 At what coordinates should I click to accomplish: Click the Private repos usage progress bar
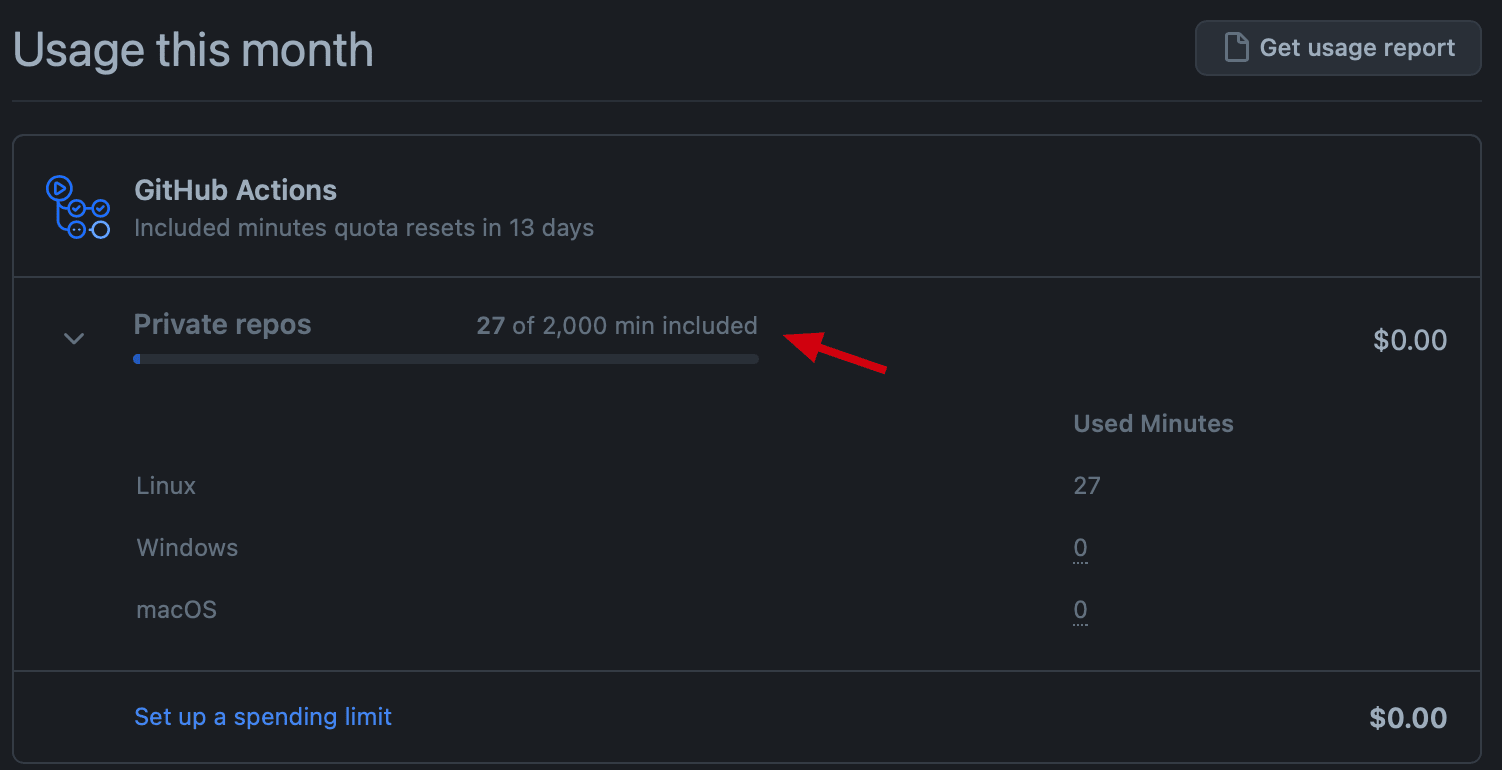click(445, 359)
